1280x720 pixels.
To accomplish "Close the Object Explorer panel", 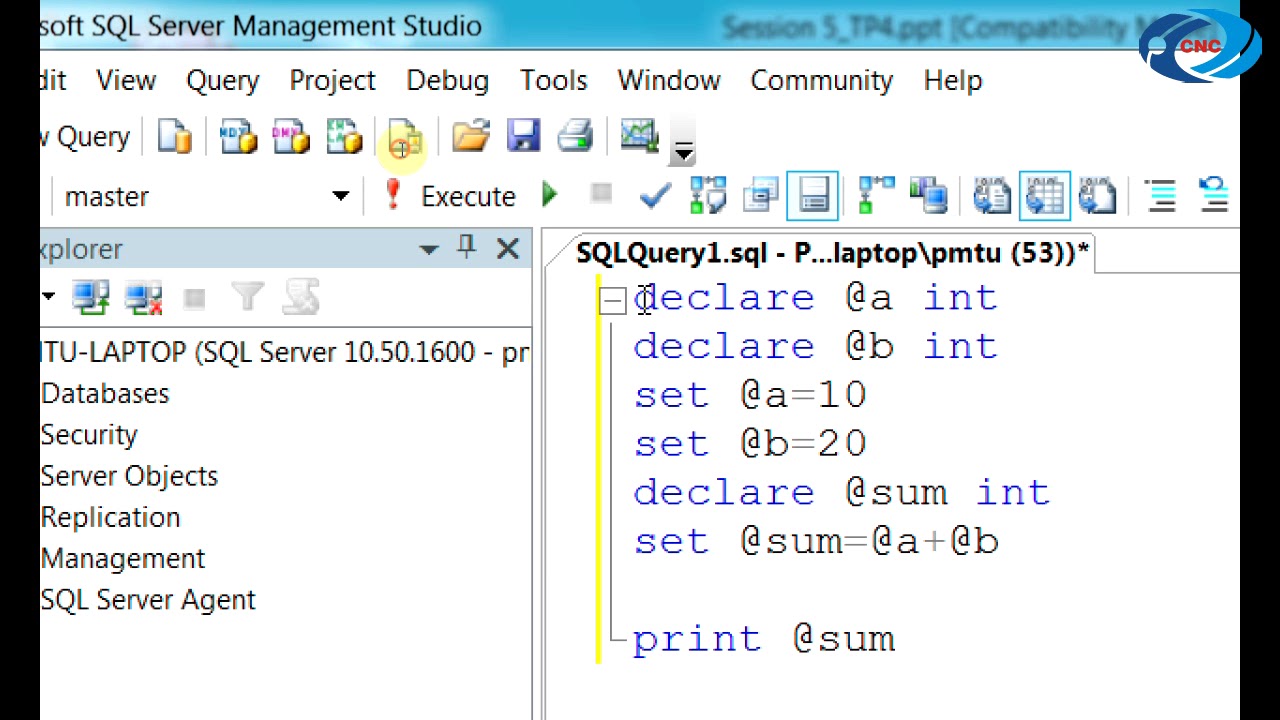I will 508,249.
